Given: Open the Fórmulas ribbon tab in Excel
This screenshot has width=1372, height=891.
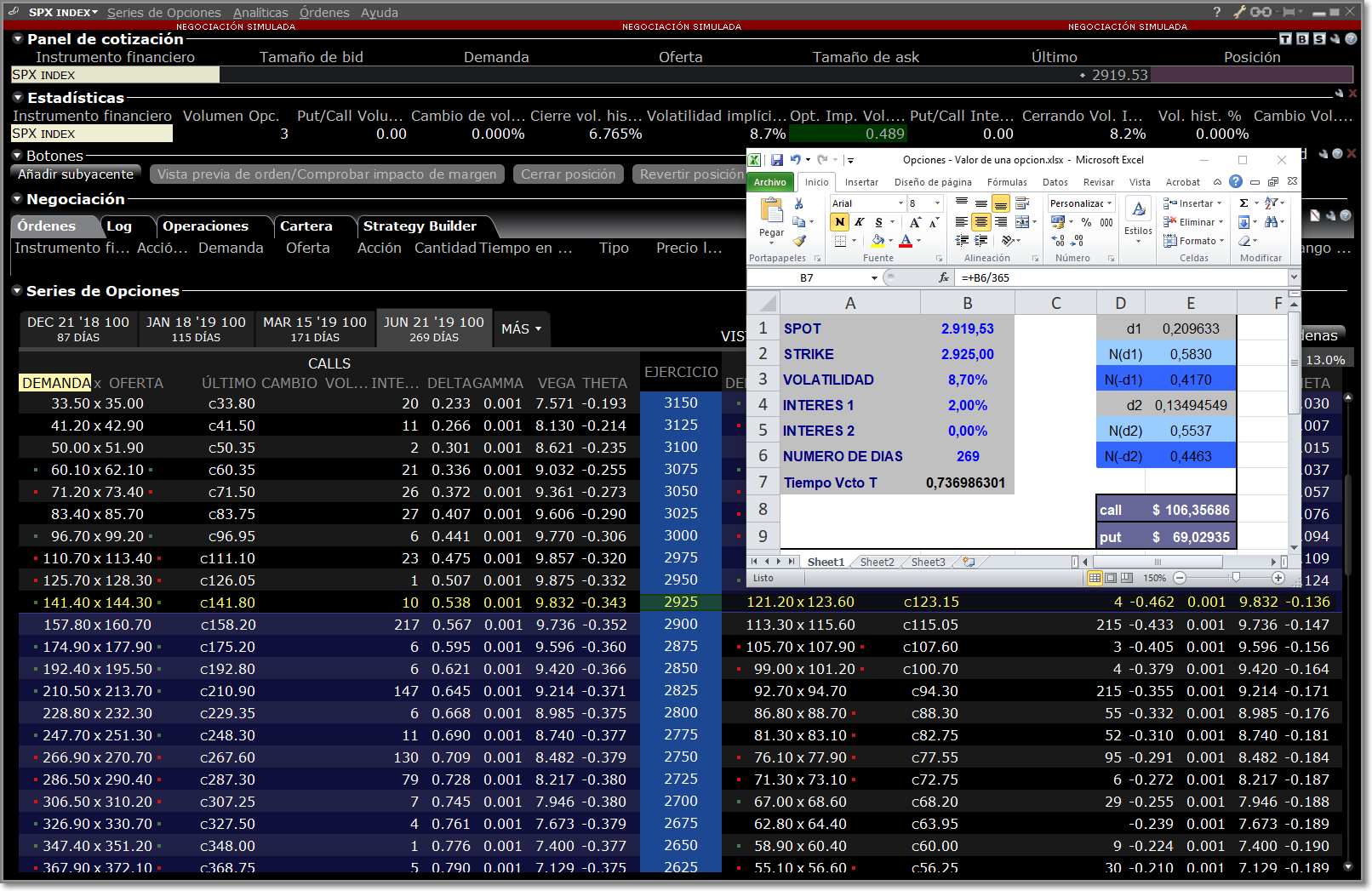Looking at the screenshot, I should pyautogui.click(x=1007, y=182).
